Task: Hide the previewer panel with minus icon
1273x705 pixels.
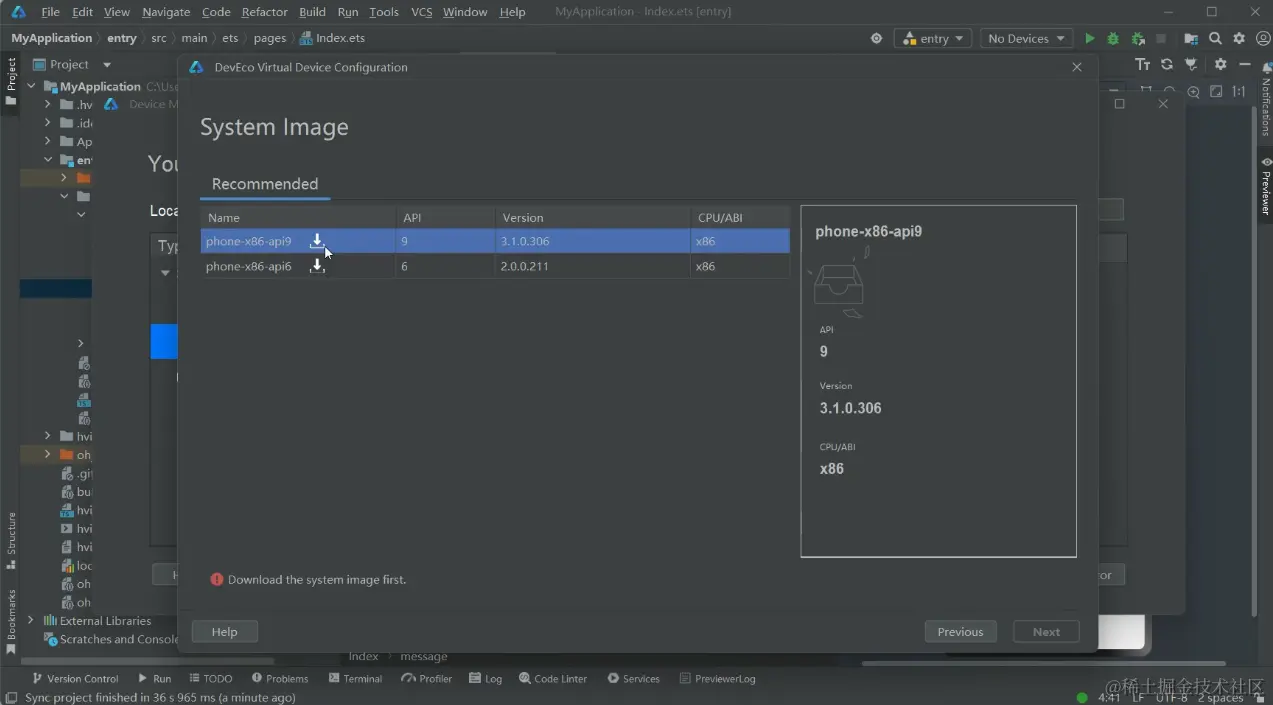Action: click(1245, 64)
